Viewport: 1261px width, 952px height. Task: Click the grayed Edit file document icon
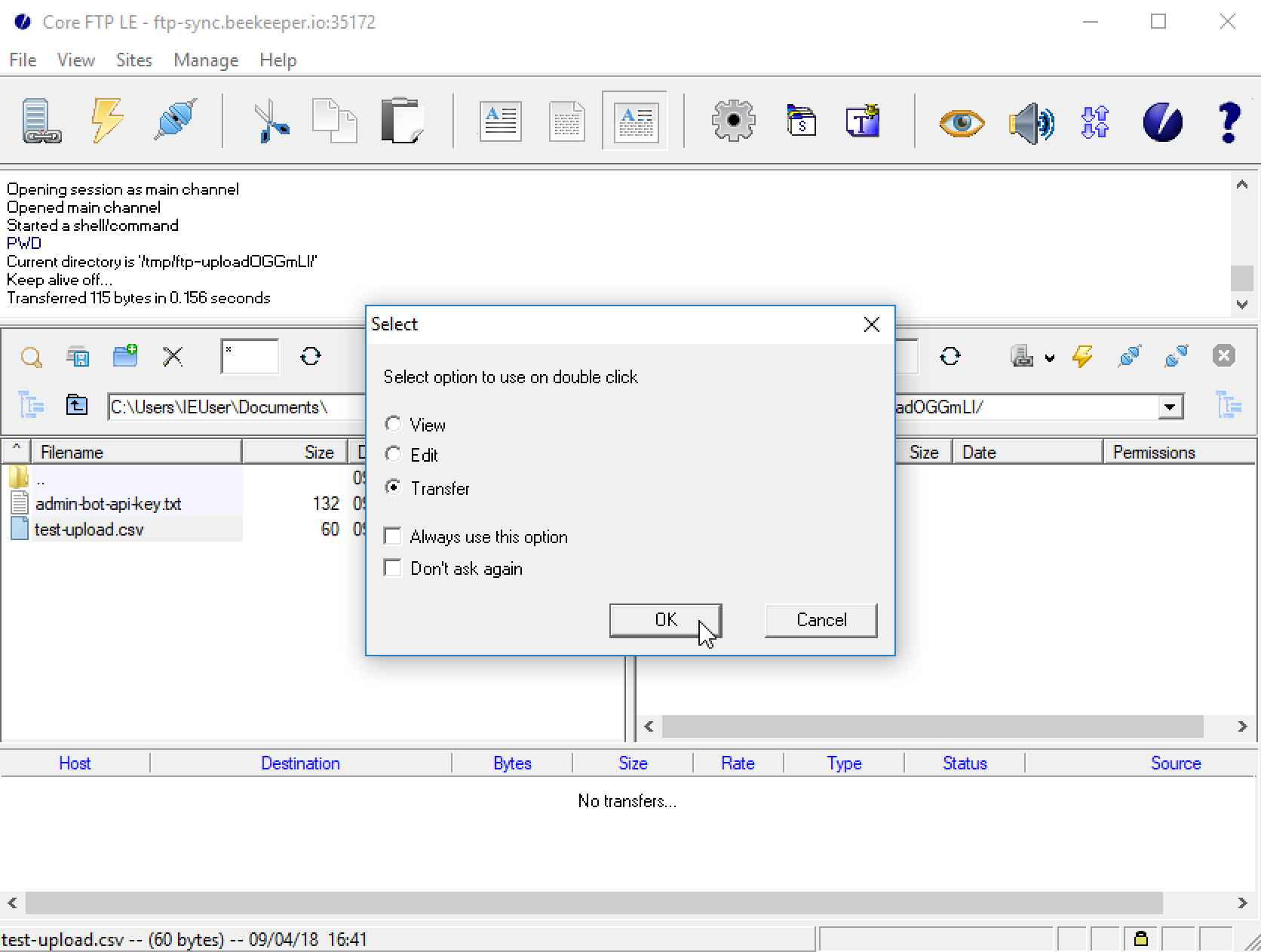567,121
